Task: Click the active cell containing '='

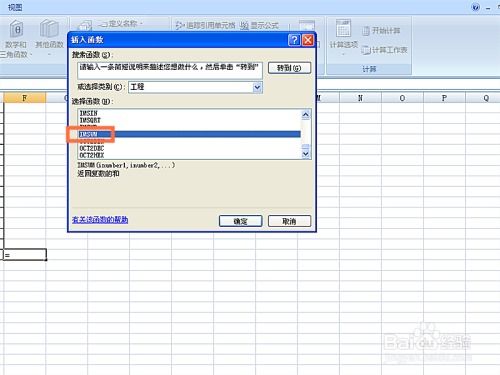Action: (25, 255)
